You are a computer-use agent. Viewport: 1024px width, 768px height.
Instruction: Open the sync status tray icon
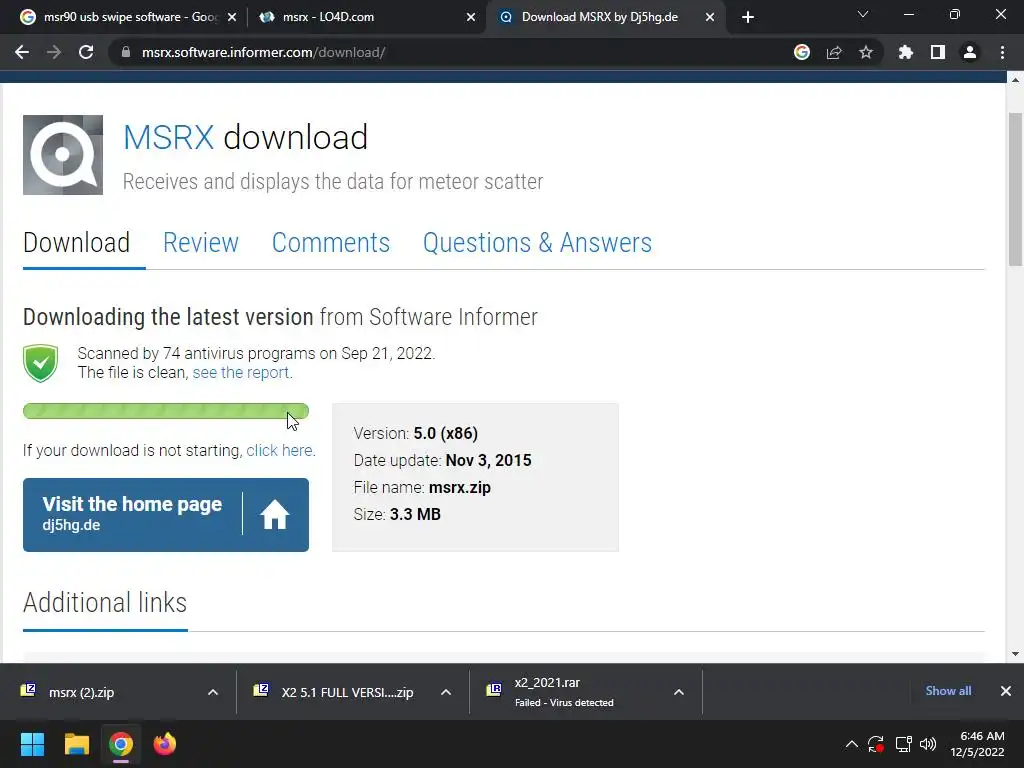tap(876, 744)
